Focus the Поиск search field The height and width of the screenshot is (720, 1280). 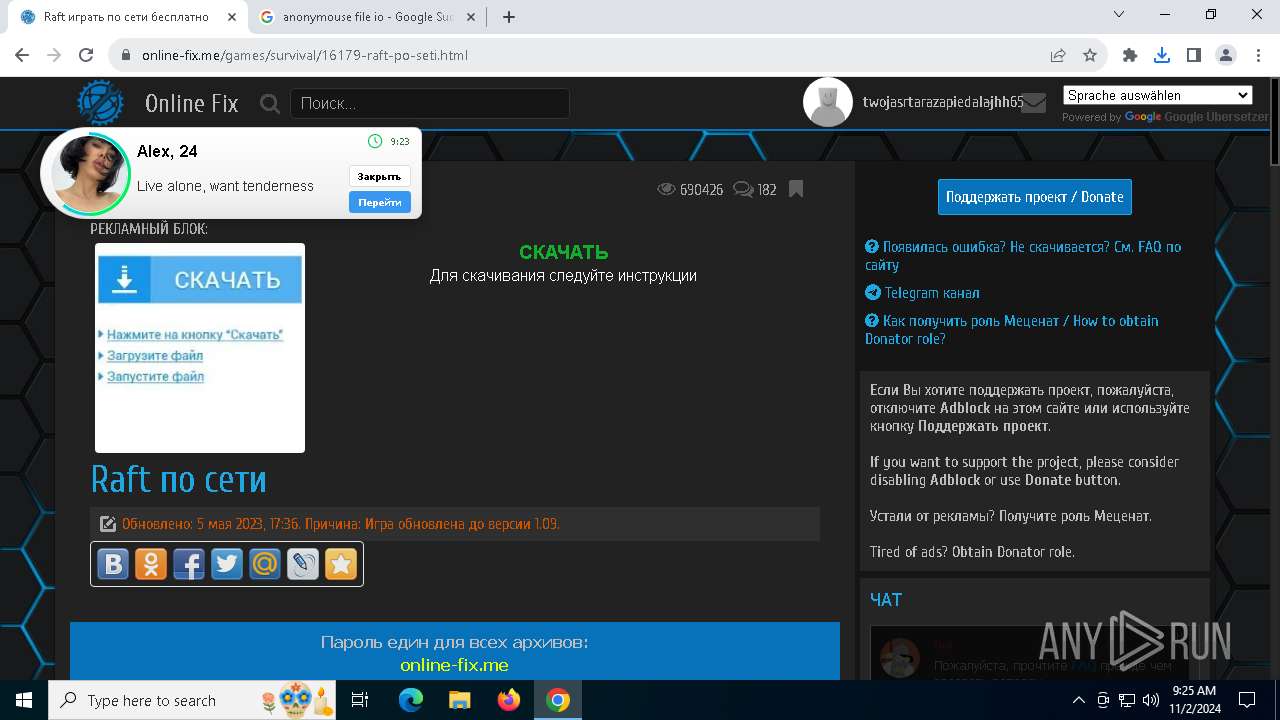[430, 103]
